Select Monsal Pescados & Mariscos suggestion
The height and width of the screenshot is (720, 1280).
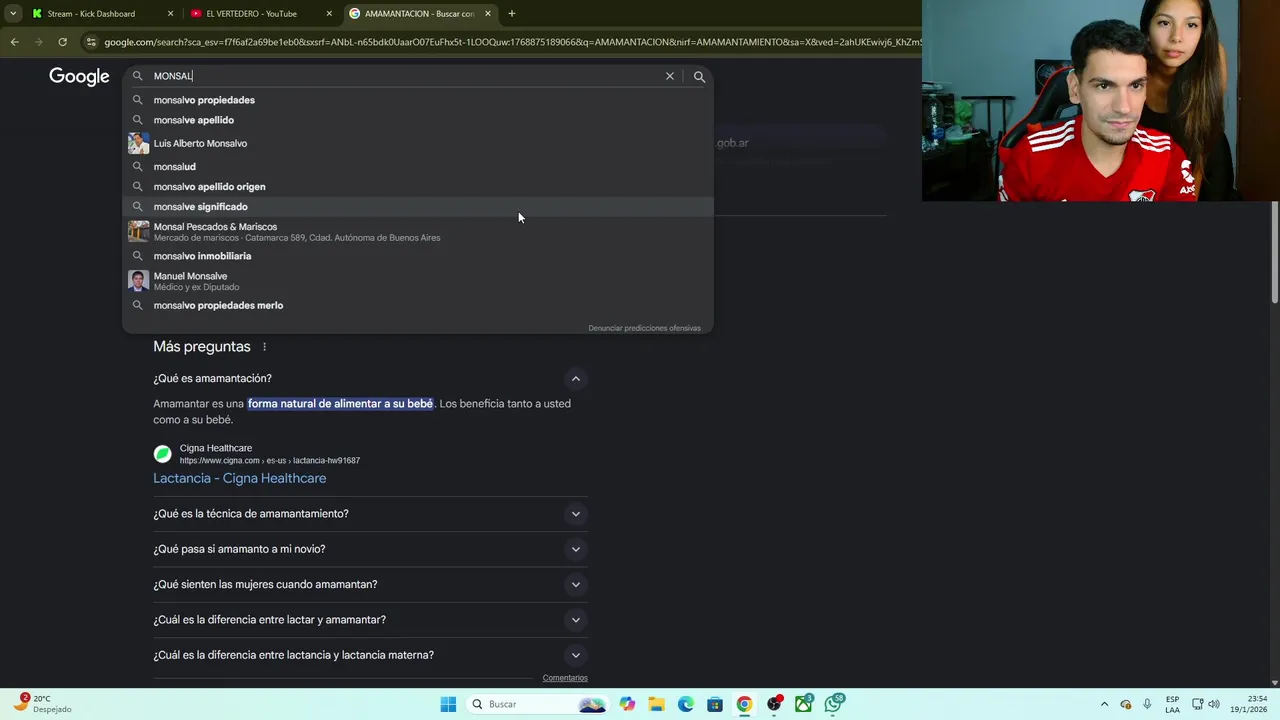(x=418, y=232)
